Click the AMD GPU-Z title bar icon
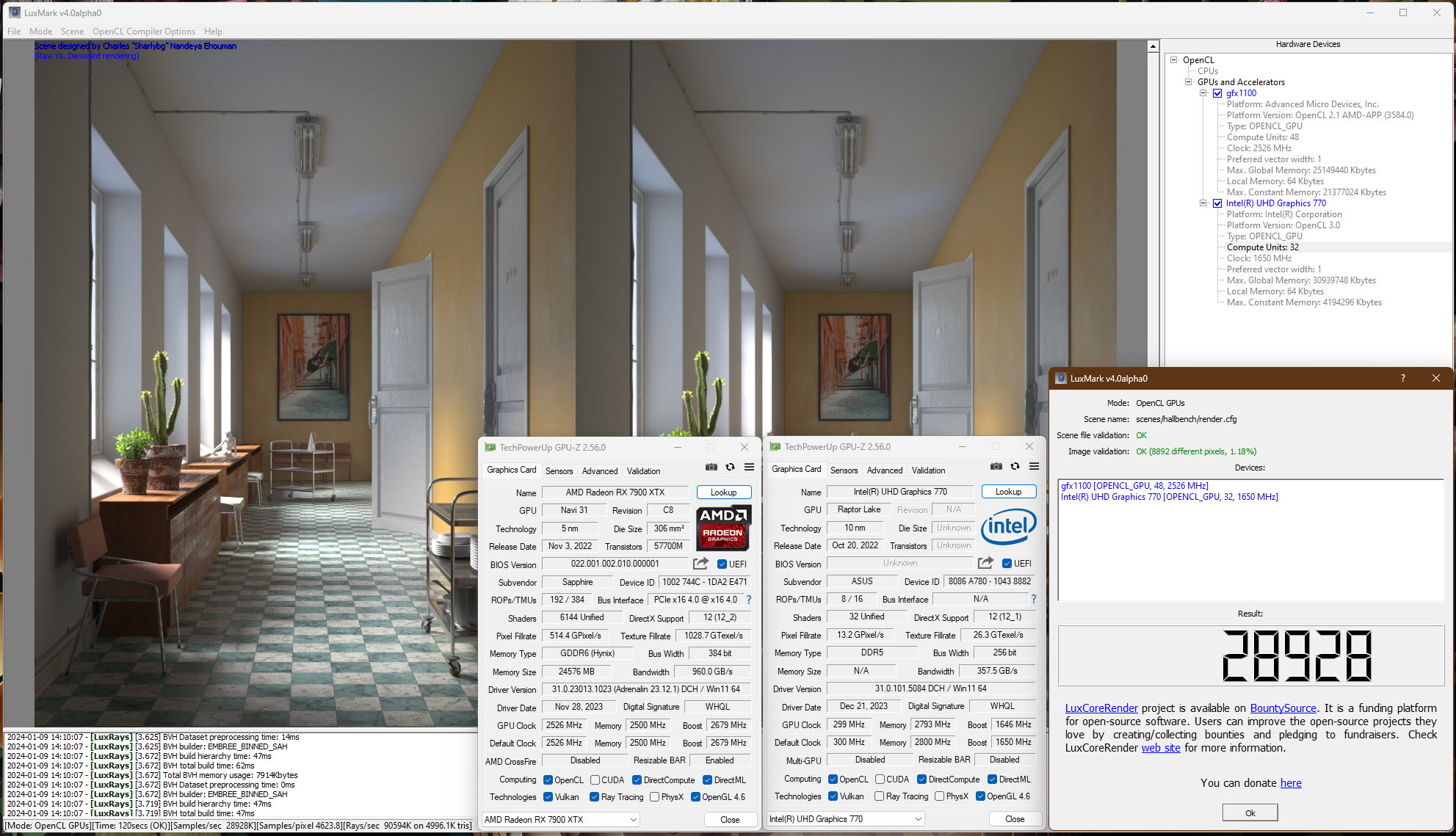Screen dimensions: 1456x836 coord(490,447)
